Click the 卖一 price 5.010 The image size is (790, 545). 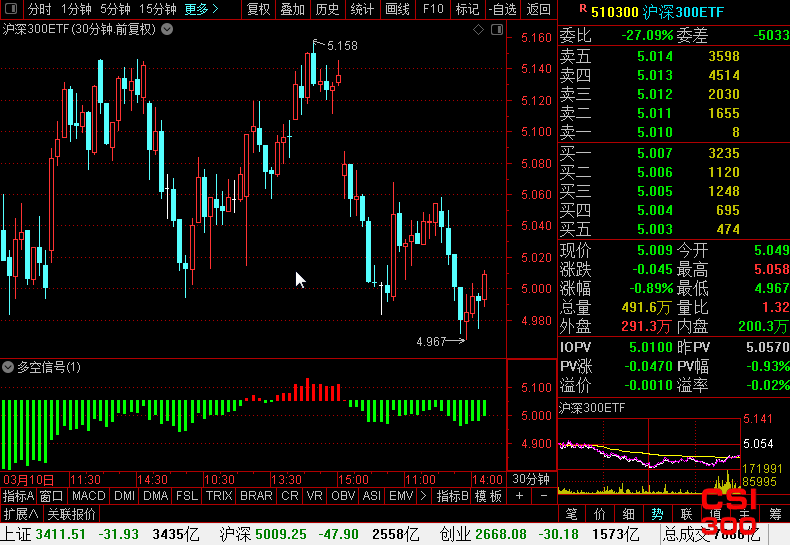point(654,132)
